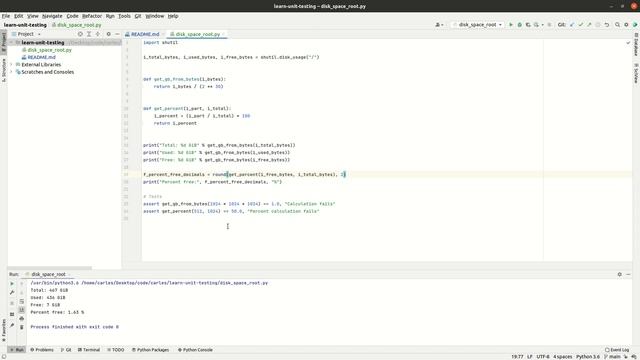Pin the Run tab
The image size is (640, 360).
(12, 325)
